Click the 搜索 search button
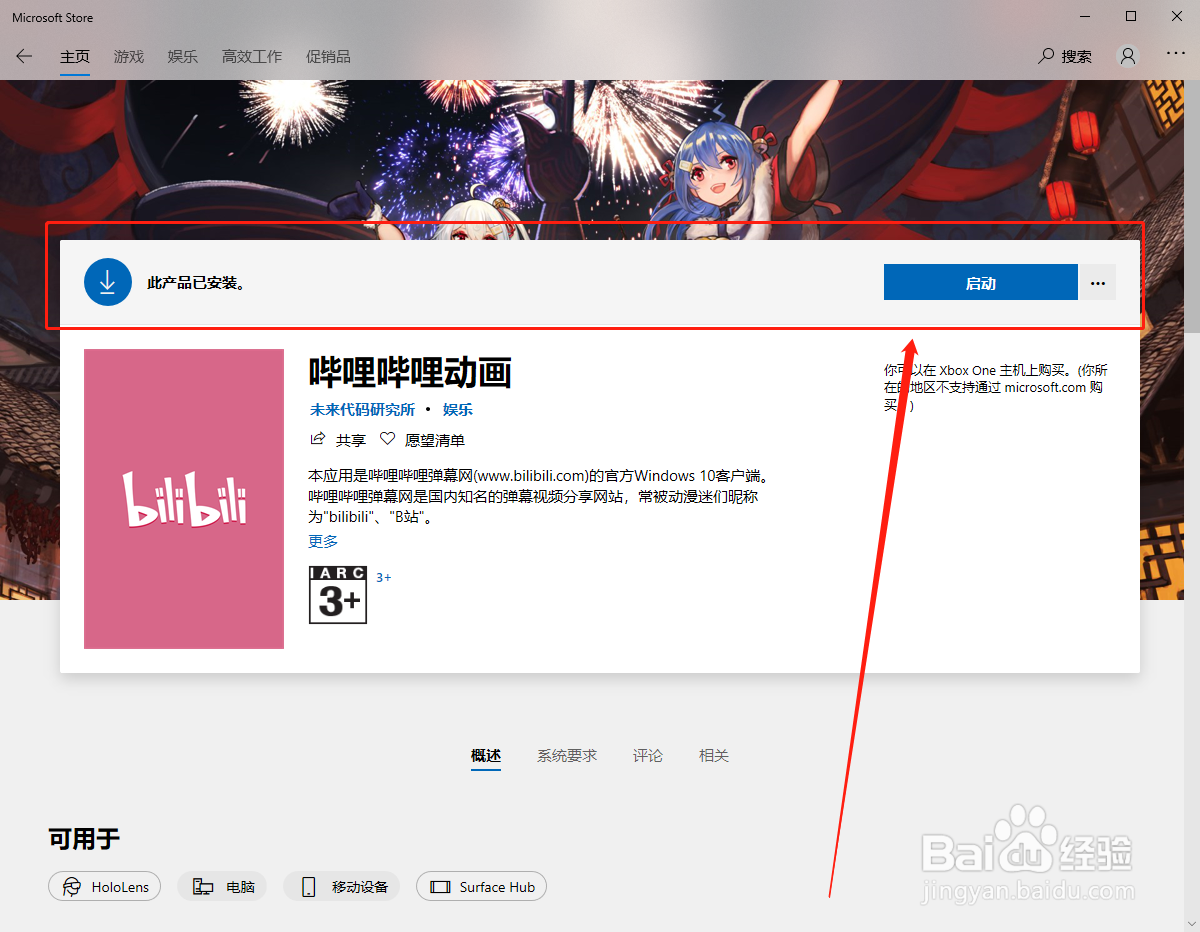Image resolution: width=1200 pixels, height=932 pixels. 1066,57
